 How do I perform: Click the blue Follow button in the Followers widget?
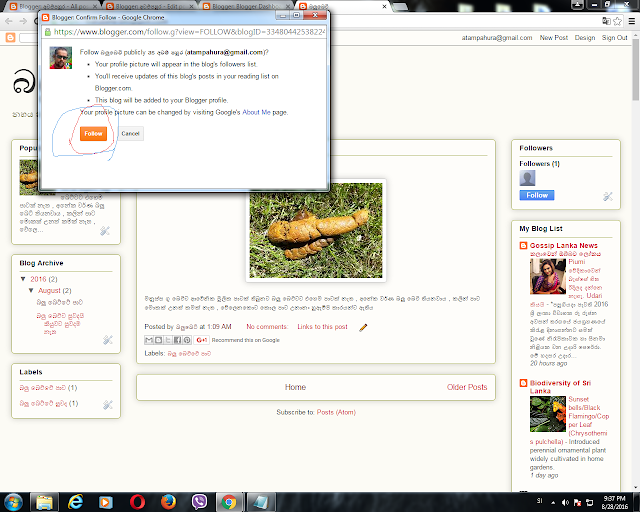[537, 195]
